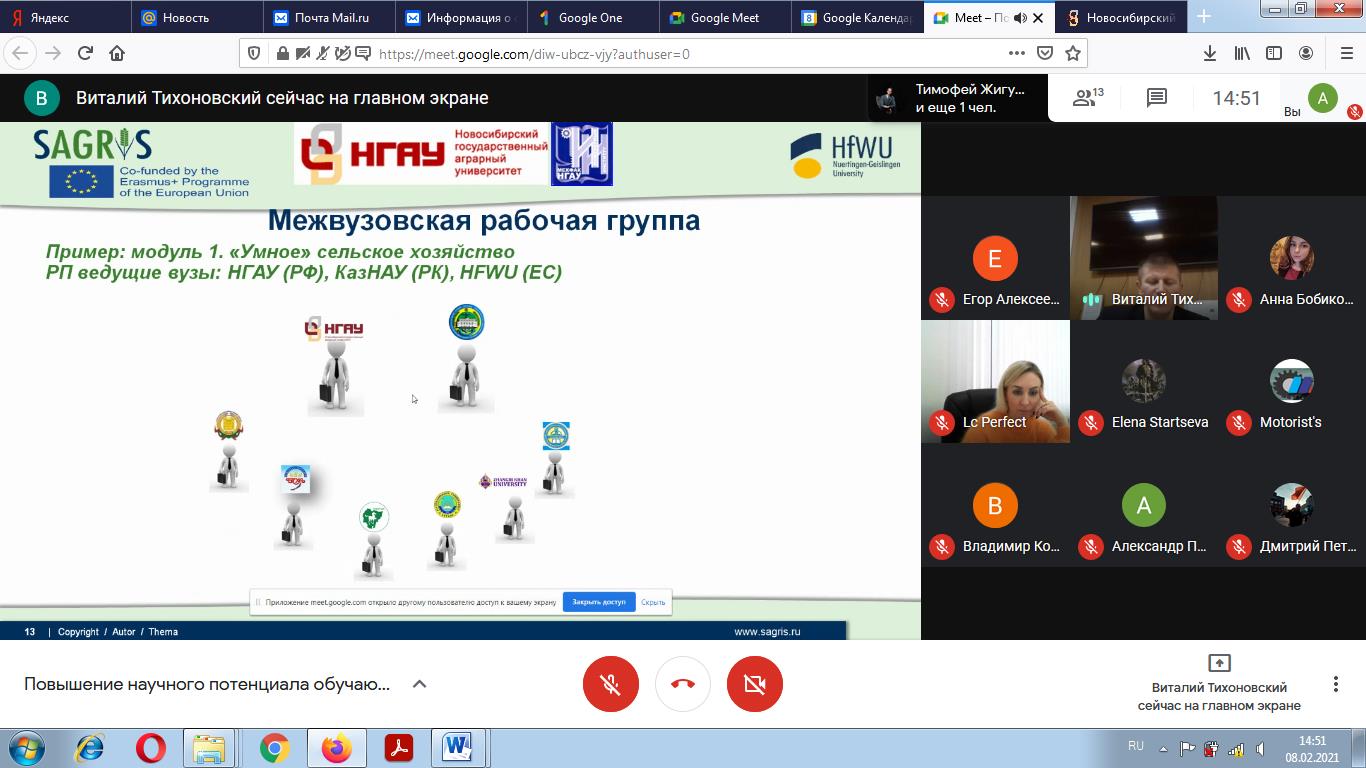Go to browser home page
1366x768 pixels.
click(x=117, y=53)
